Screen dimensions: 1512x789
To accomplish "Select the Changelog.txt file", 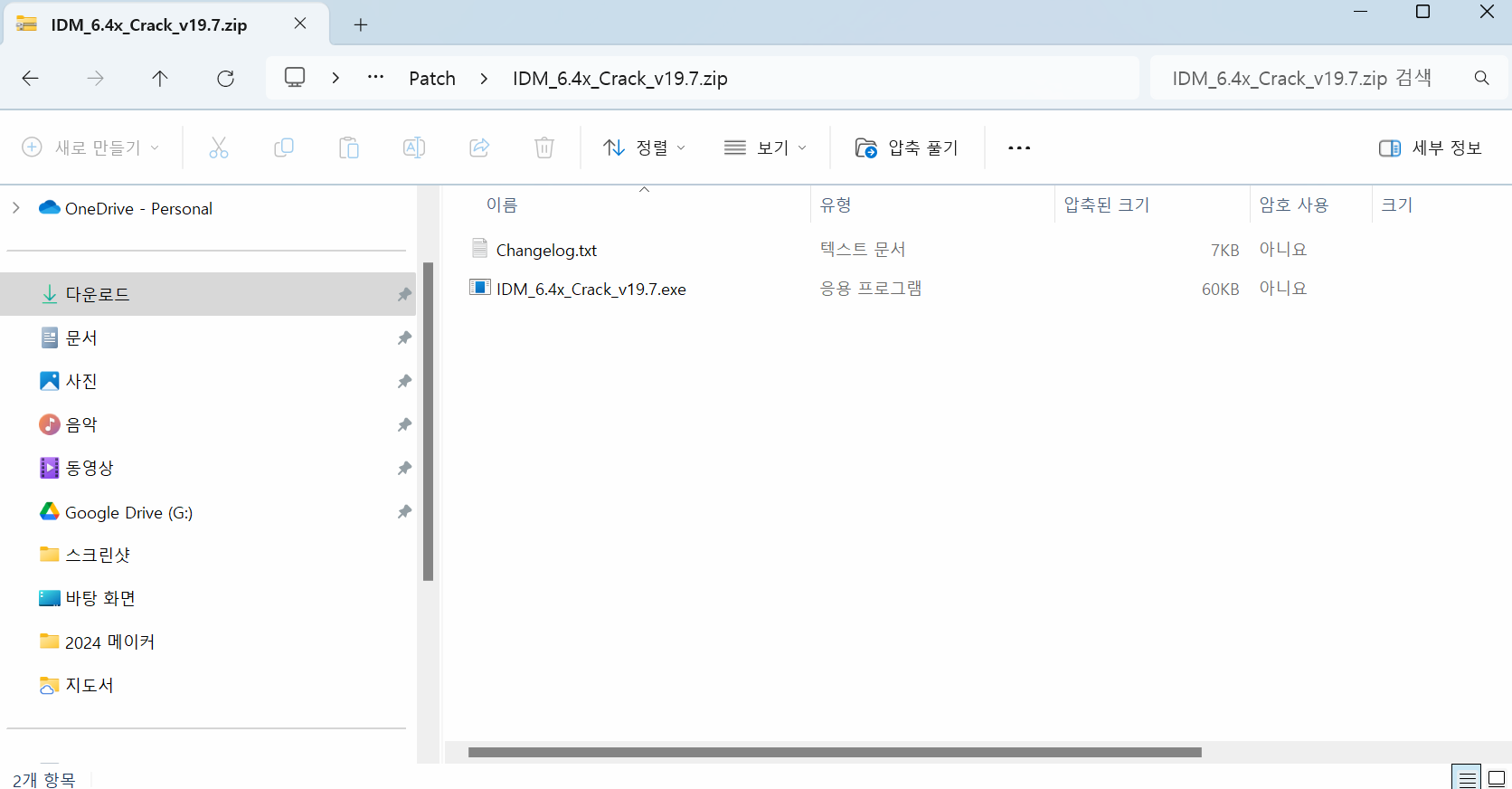I will pyautogui.click(x=546, y=250).
